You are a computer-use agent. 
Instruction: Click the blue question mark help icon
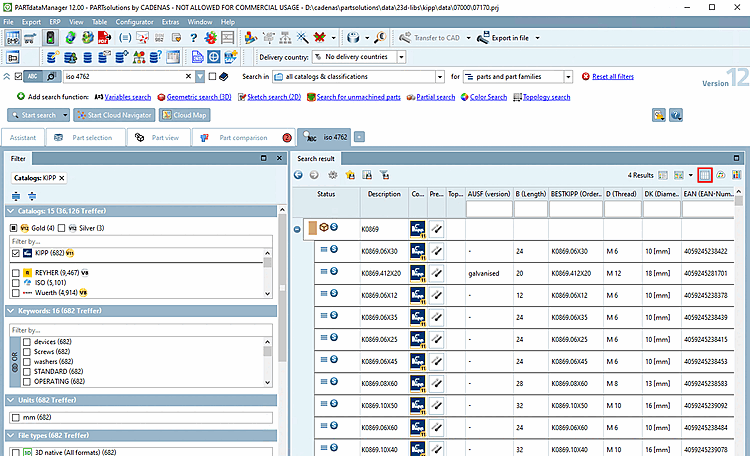[193, 38]
